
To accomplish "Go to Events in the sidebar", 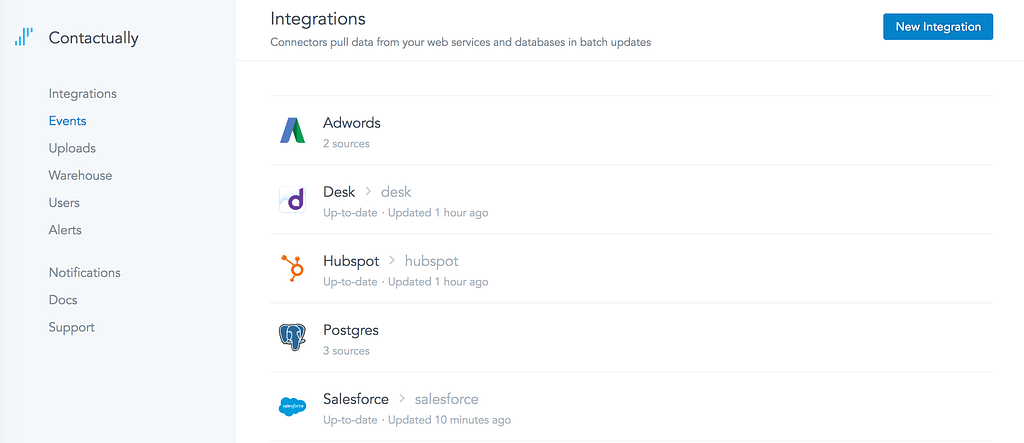I will coord(67,121).
